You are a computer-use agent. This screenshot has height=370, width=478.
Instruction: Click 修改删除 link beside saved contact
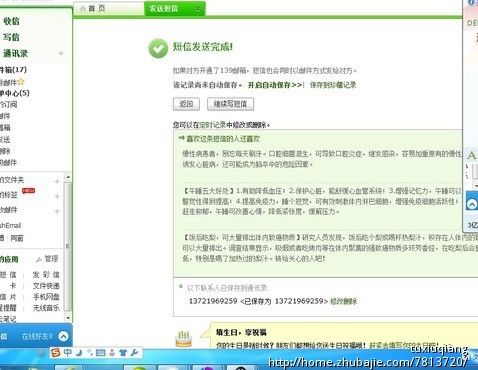[343, 301]
